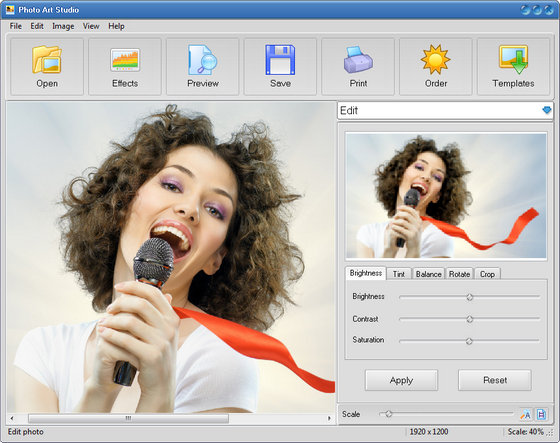560x443 pixels.
Task: Open the File menu
Action: click(15, 26)
